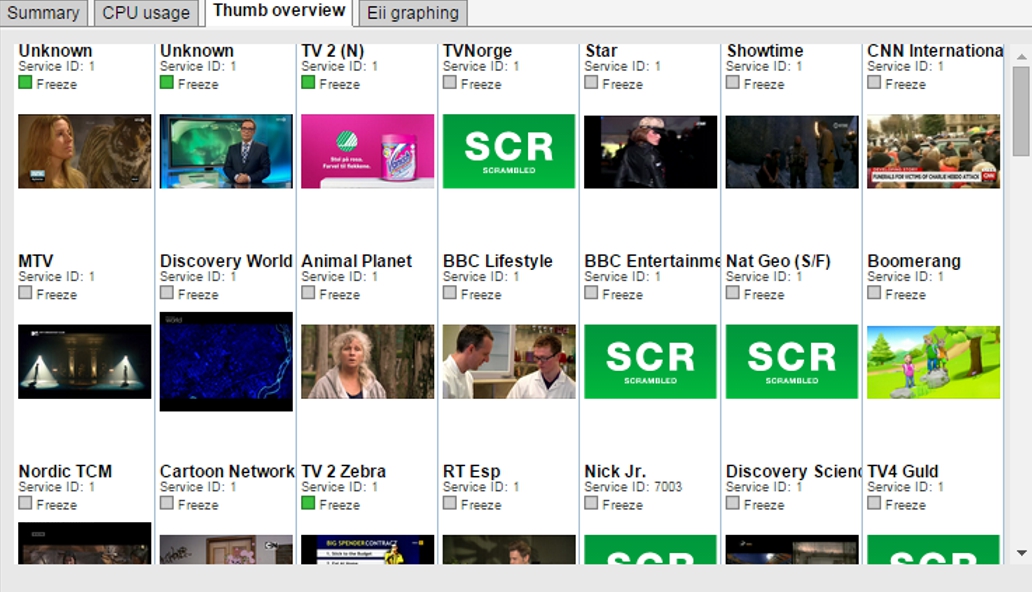Open the Star channel thumbnail

click(x=650, y=151)
